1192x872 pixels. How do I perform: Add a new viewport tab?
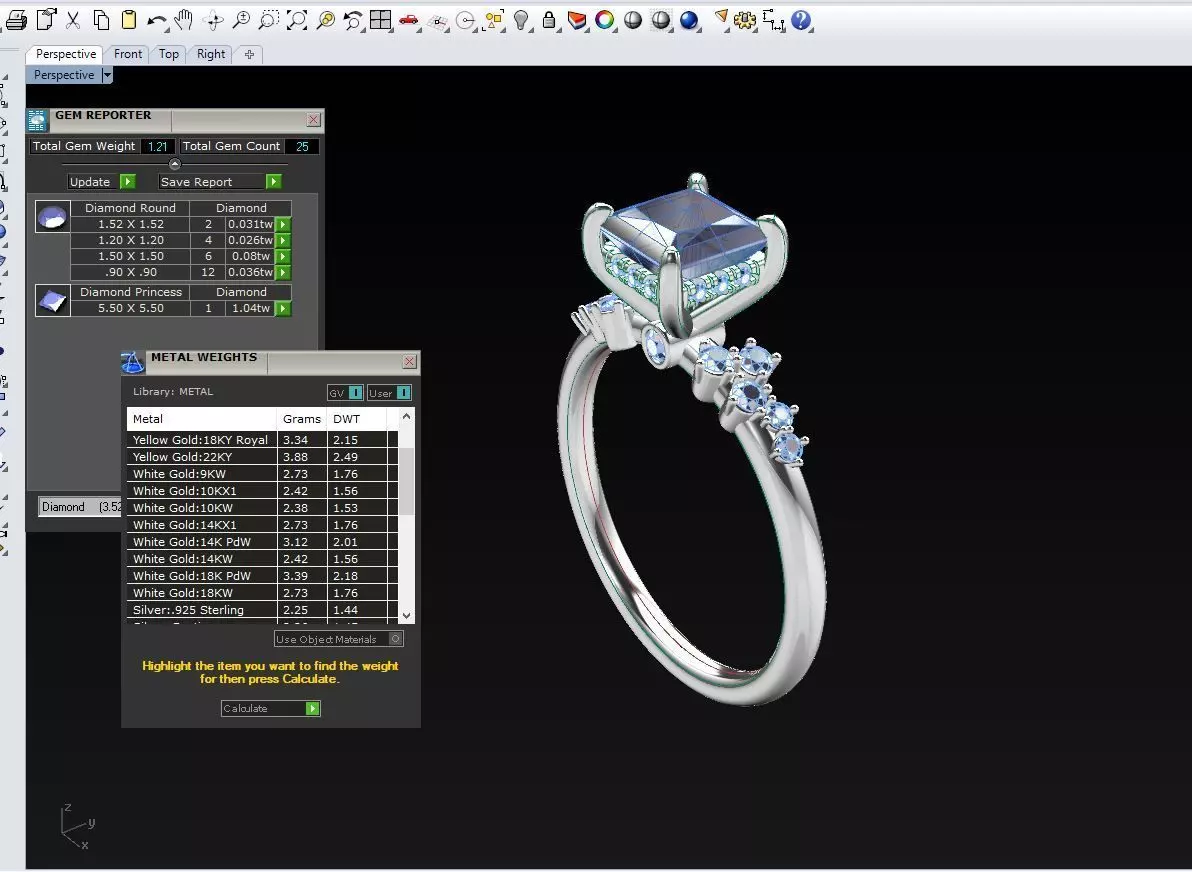point(249,54)
